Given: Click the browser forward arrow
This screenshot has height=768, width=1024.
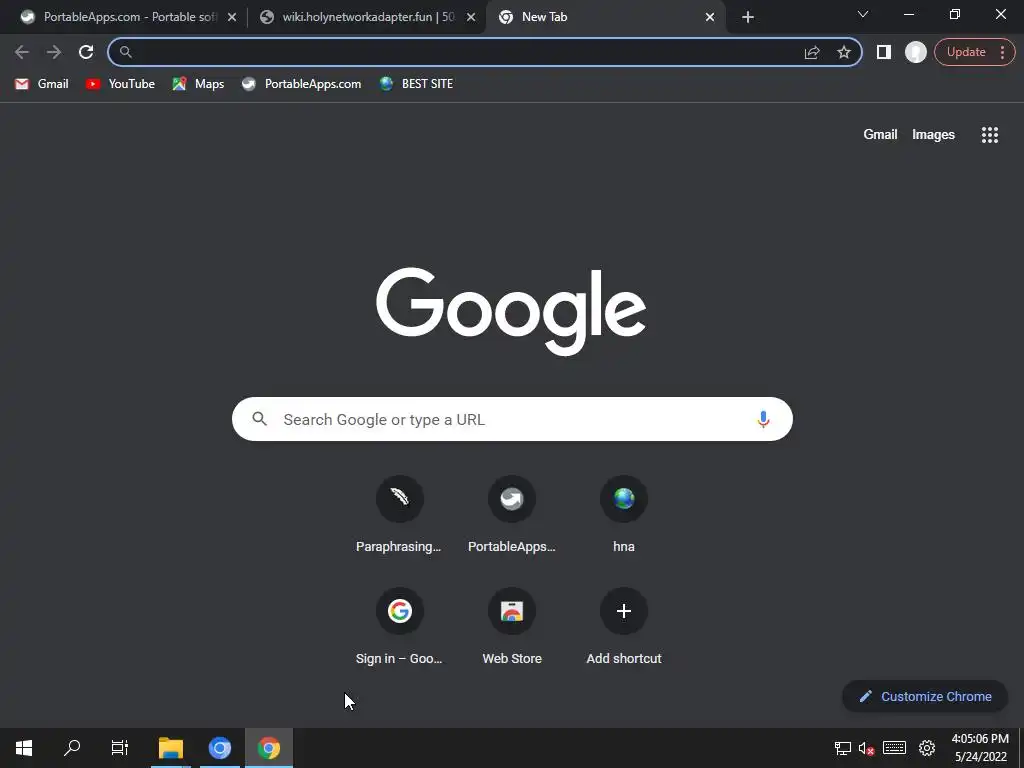Looking at the screenshot, I should coord(54,52).
